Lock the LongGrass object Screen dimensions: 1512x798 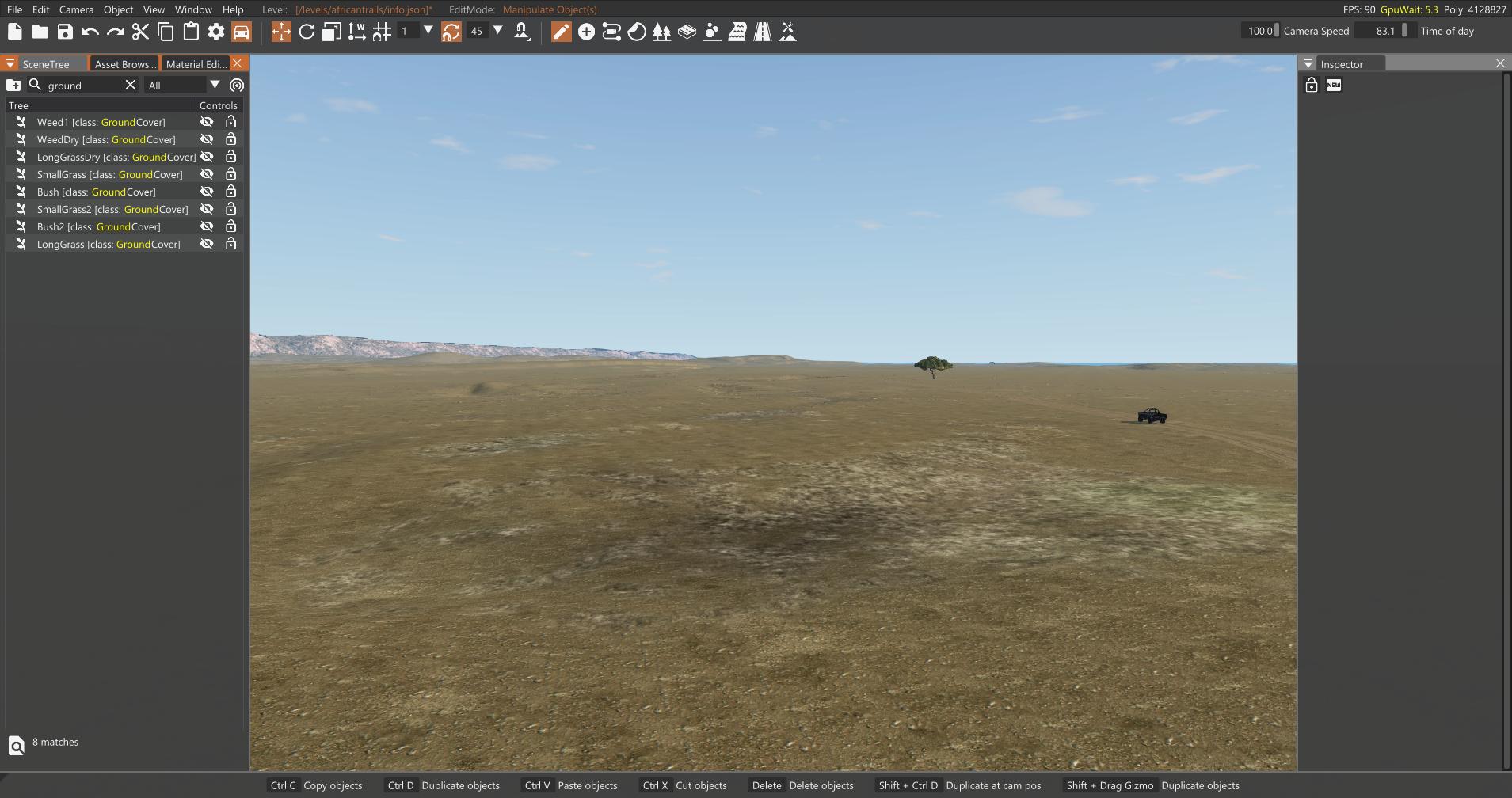230,244
